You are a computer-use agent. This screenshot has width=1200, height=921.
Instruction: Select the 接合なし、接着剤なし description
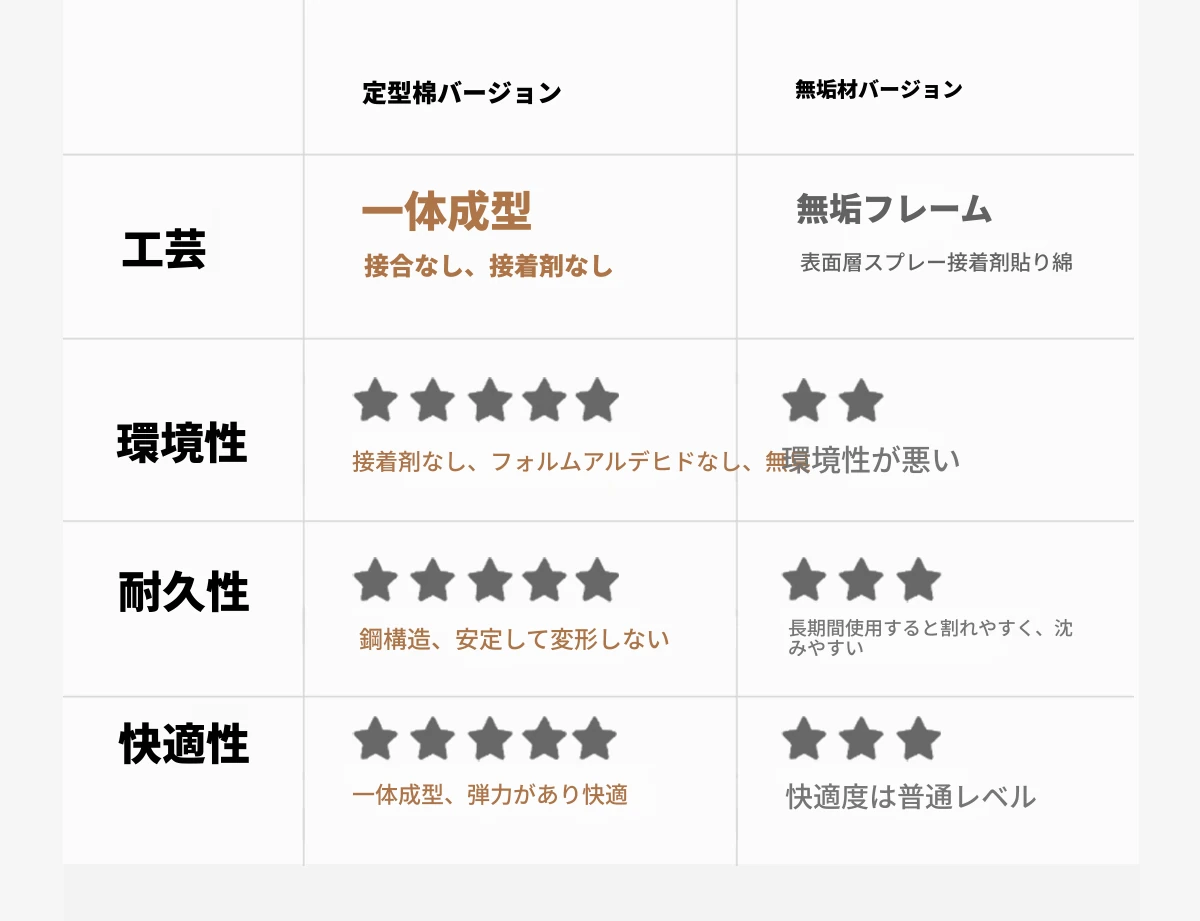(x=489, y=266)
